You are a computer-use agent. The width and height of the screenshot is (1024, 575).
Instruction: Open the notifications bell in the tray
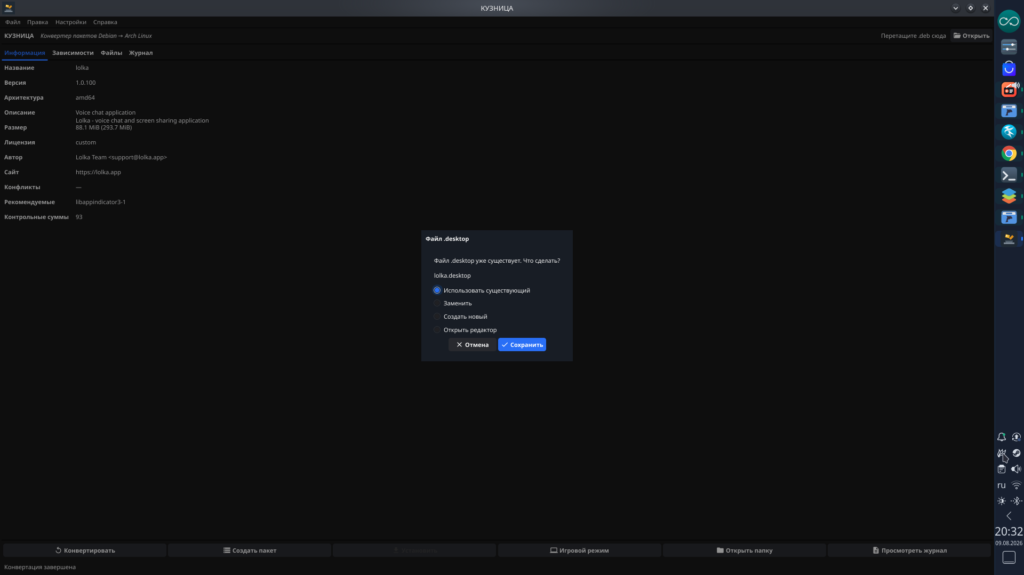[1001, 437]
